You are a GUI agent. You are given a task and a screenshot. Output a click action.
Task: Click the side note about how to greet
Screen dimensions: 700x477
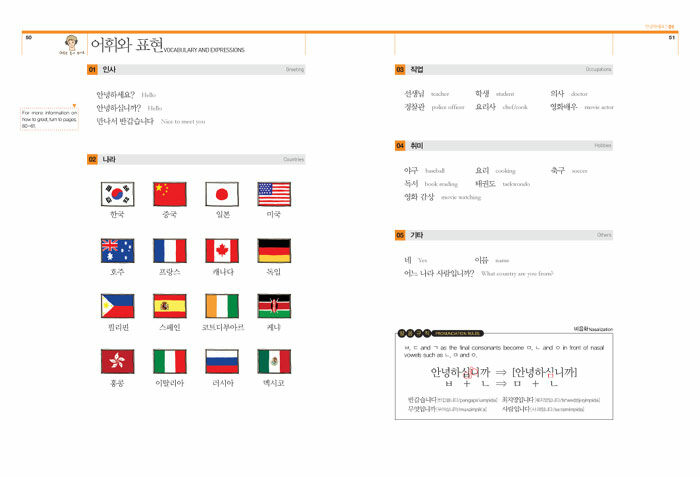point(50,119)
